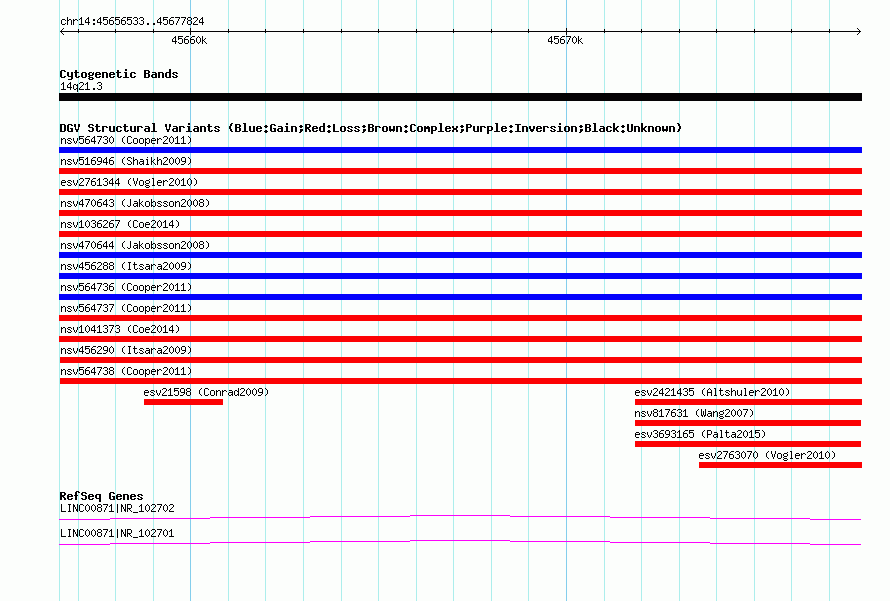Click the 14q21.3 band label
The image size is (890, 601).
pyautogui.click(x=81, y=86)
